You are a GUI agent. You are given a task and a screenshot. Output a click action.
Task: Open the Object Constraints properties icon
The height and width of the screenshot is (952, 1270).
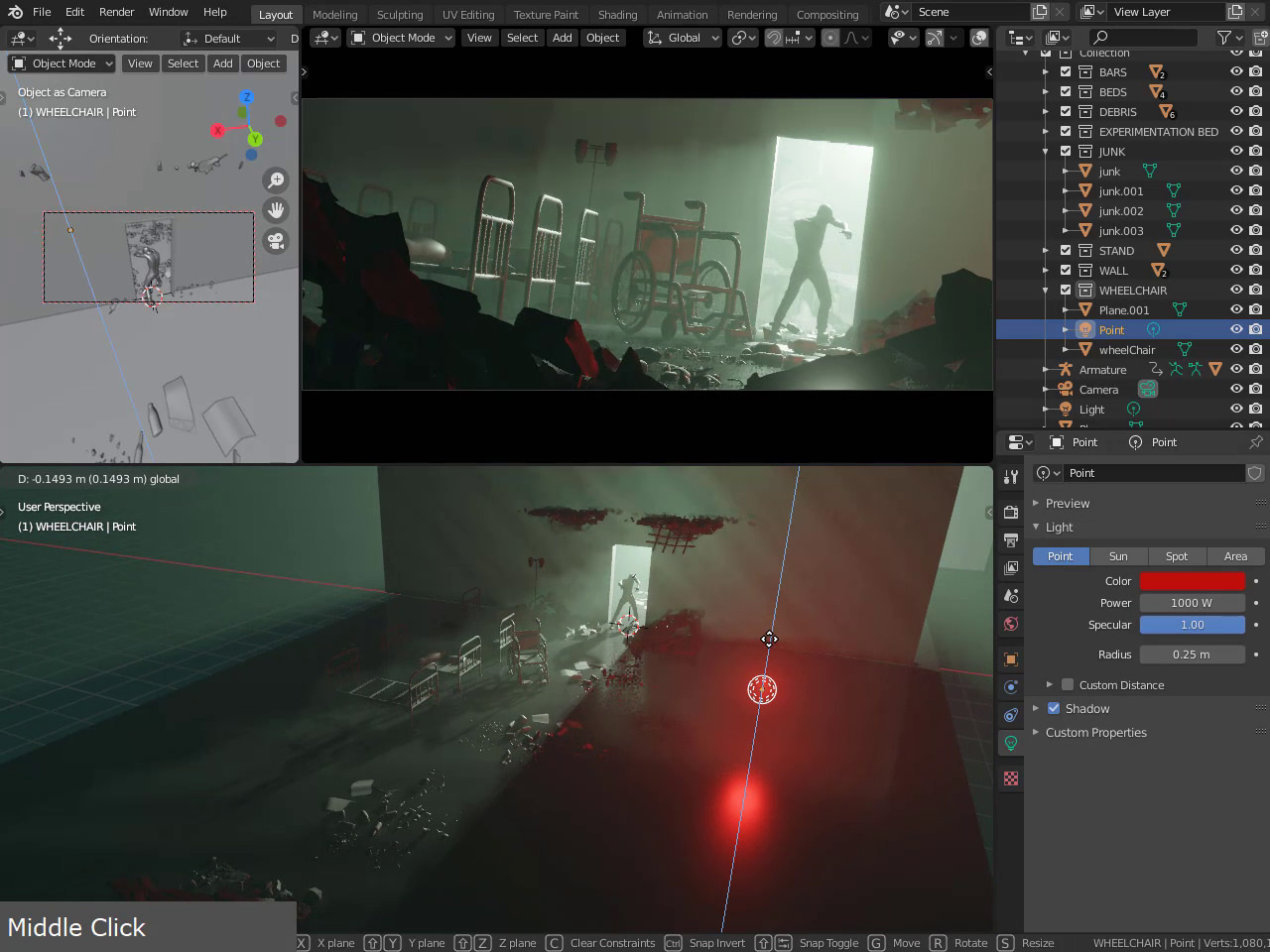click(1010, 715)
